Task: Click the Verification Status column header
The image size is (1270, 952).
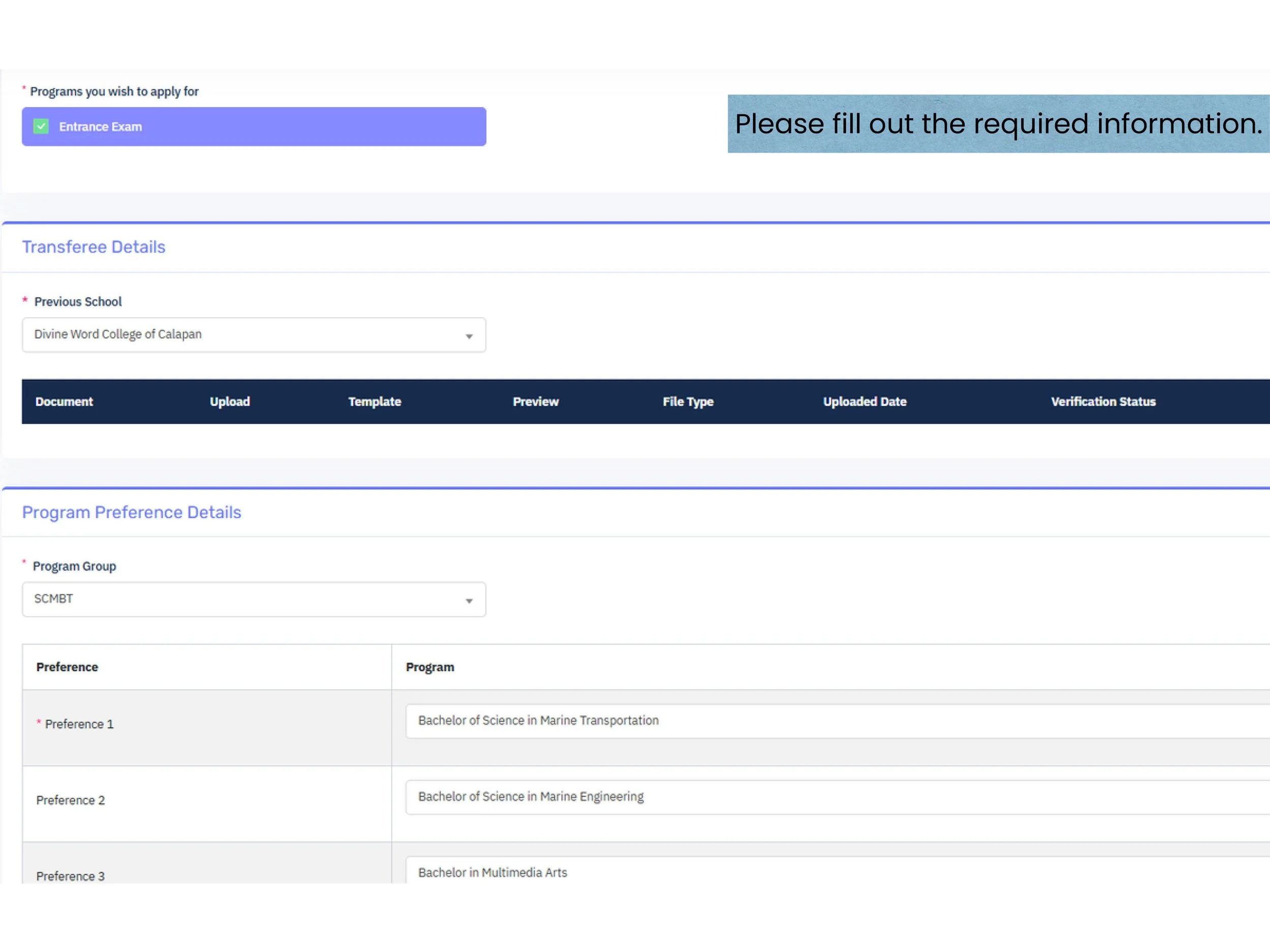Action: click(1103, 402)
